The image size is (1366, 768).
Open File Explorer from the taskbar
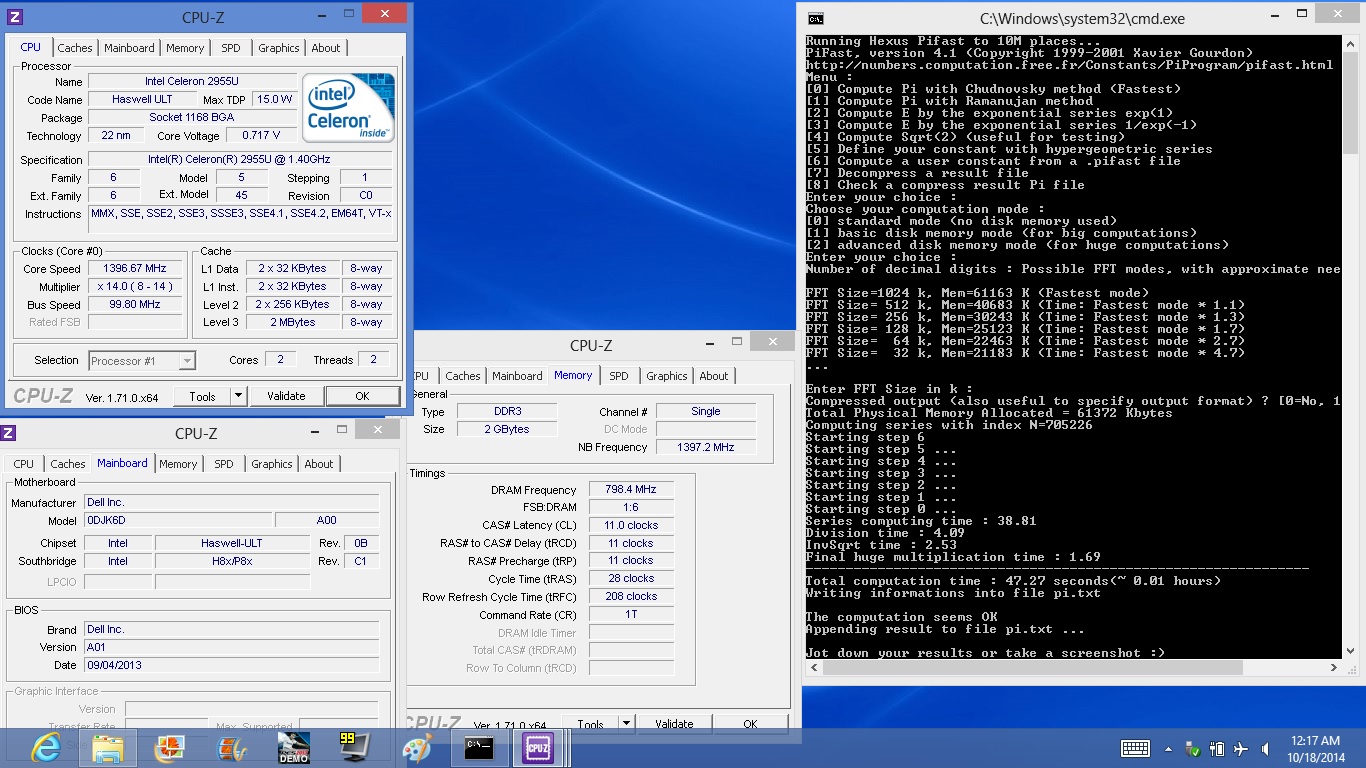pyautogui.click(x=107, y=748)
